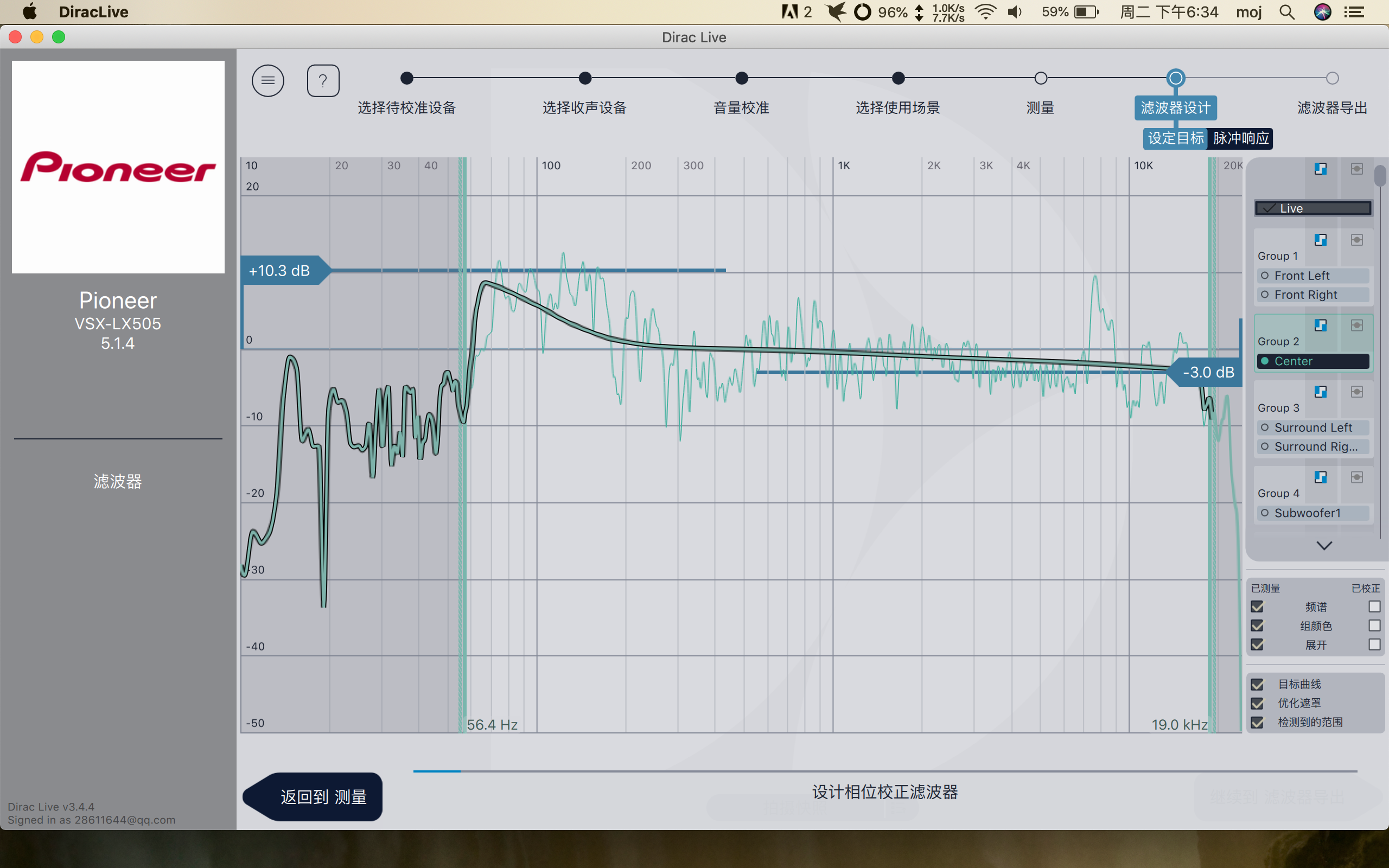The image size is (1389, 868).
Task: Open the hamburger menu icon
Action: coord(267,81)
